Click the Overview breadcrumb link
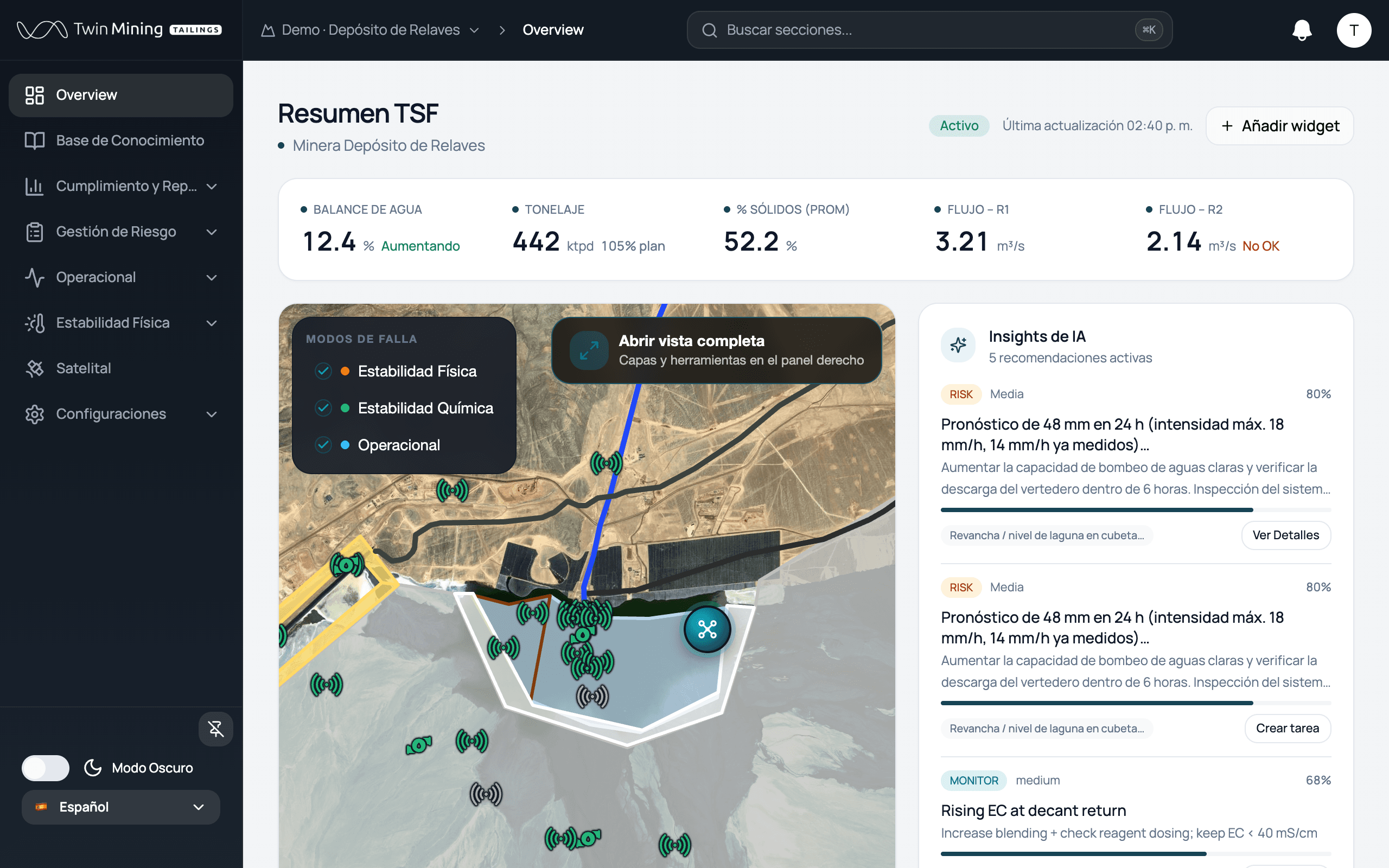This screenshot has width=1389, height=868. click(x=553, y=30)
